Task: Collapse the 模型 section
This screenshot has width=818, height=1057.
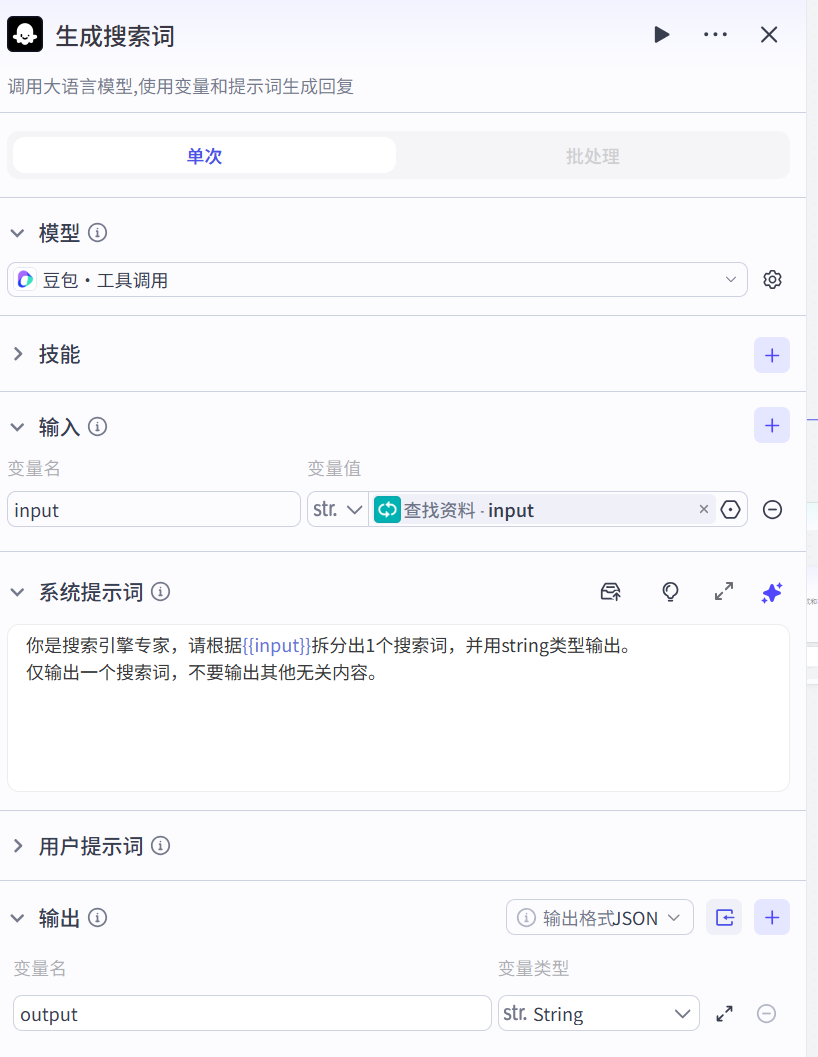Action: [x=17, y=233]
